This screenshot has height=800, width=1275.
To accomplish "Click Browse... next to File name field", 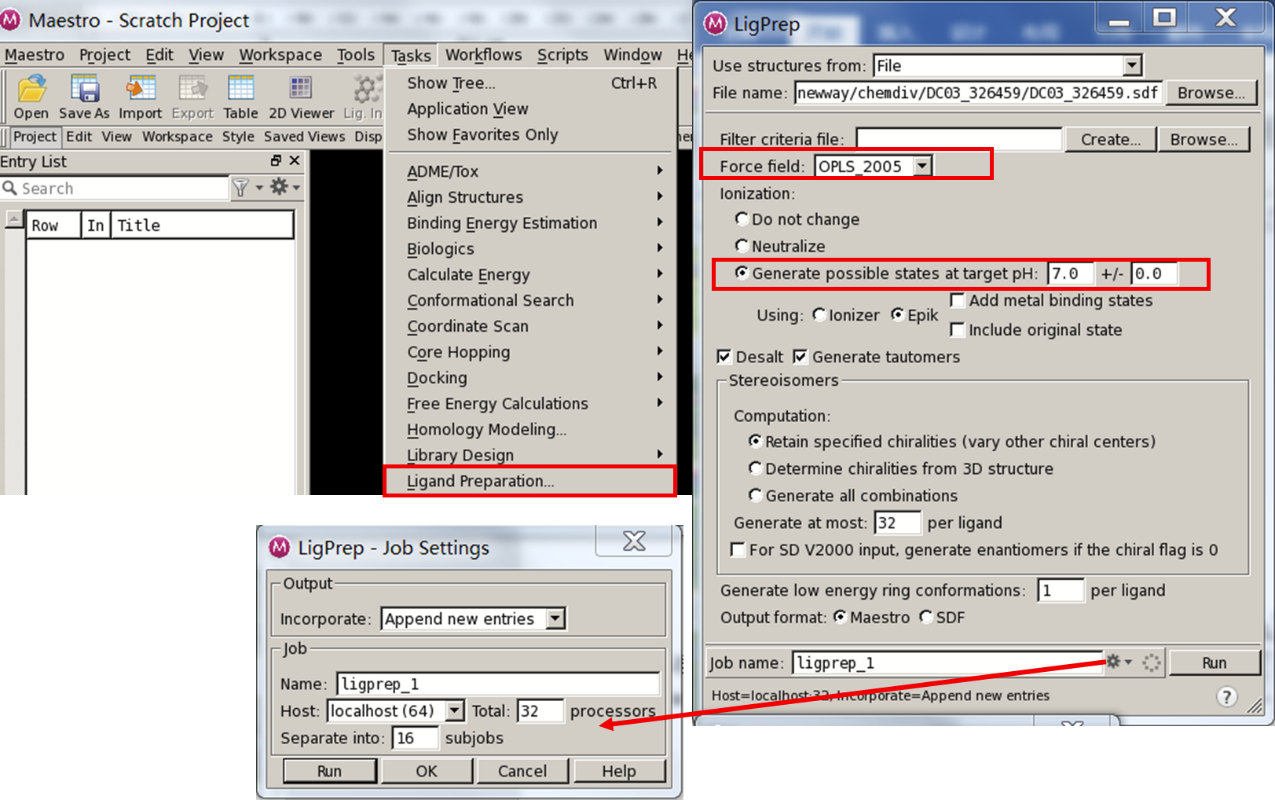I will (1210, 93).
